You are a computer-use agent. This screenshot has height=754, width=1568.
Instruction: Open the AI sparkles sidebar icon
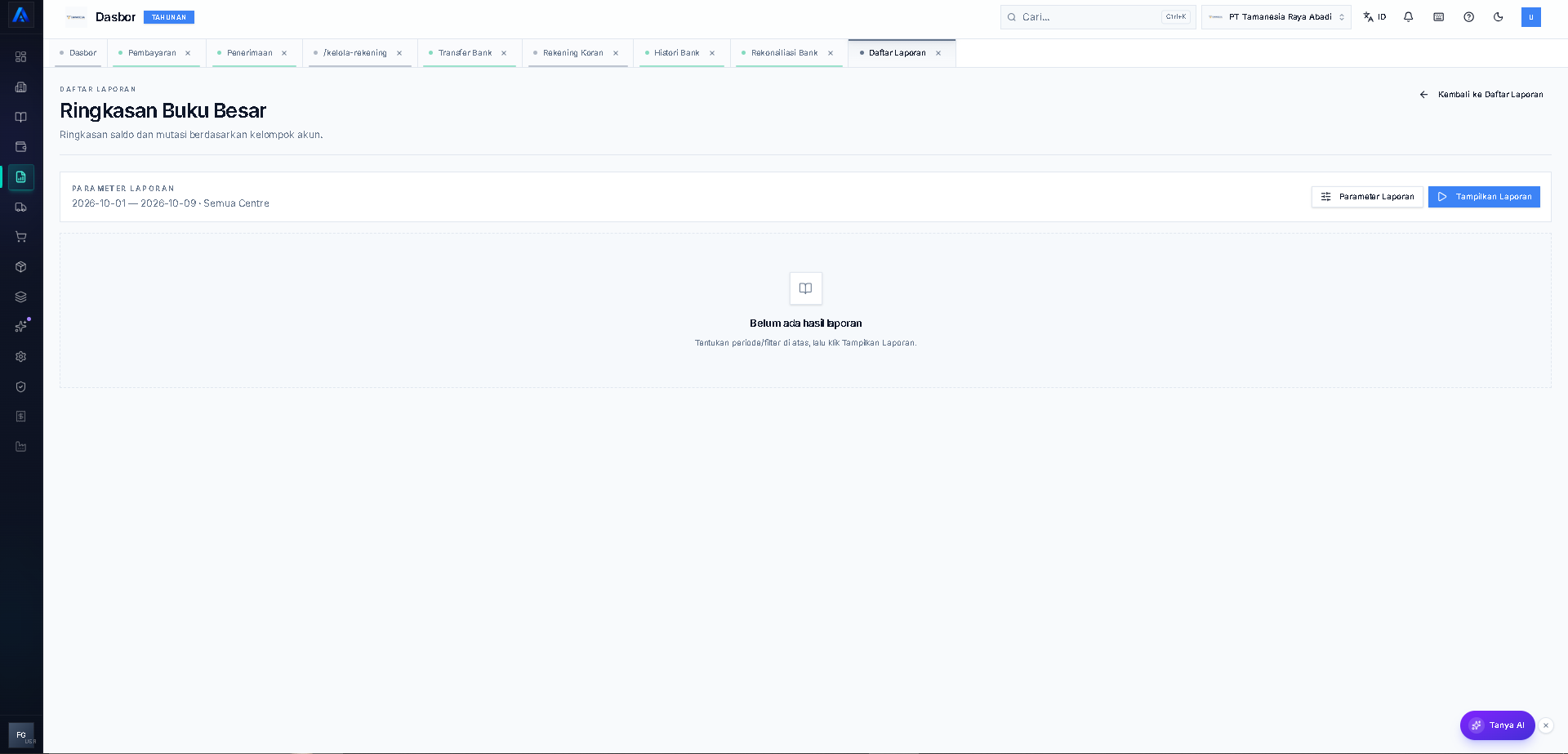pos(21,327)
